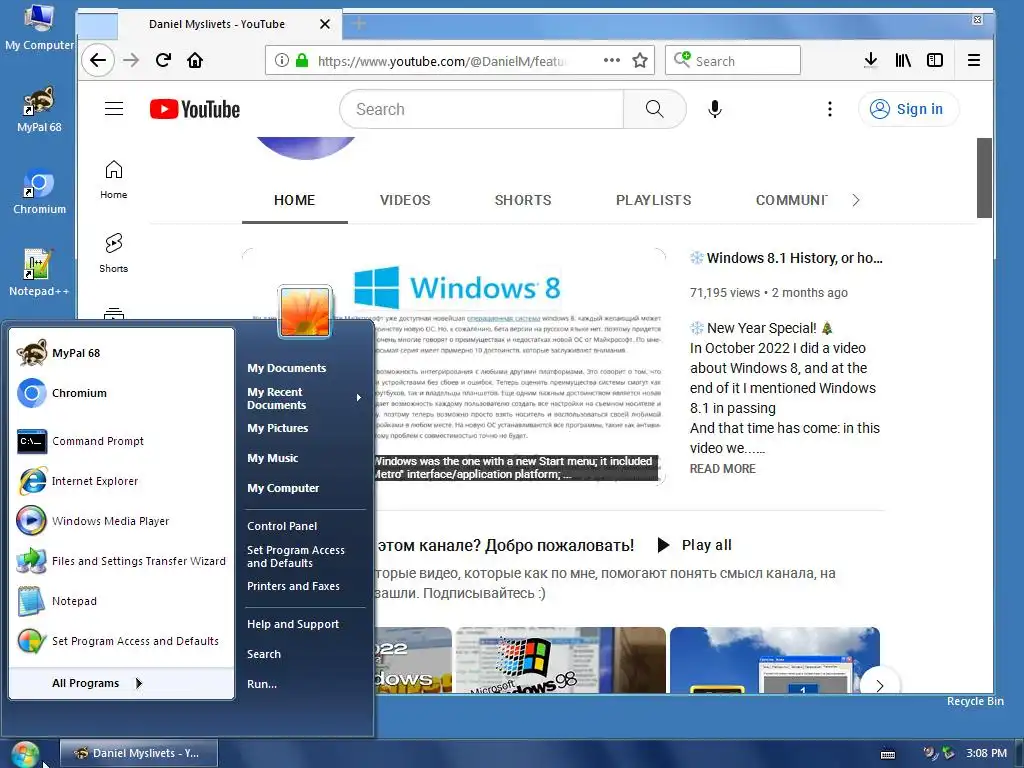
Task: Click the green padlock security icon
Action: pyautogui.click(x=302, y=61)
